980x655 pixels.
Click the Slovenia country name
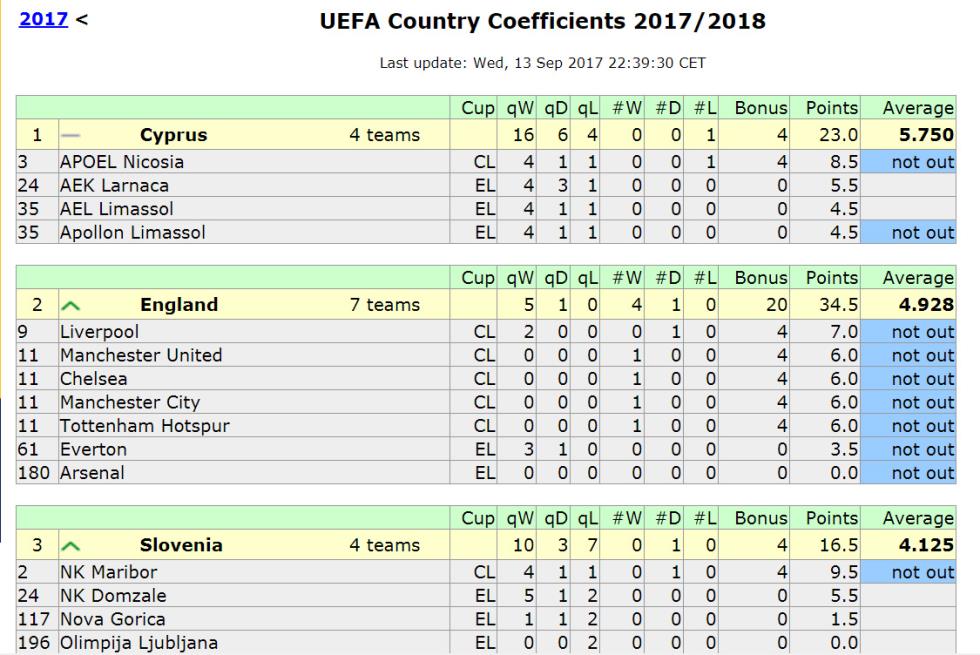pyautogui.click(x=181, y=545)
